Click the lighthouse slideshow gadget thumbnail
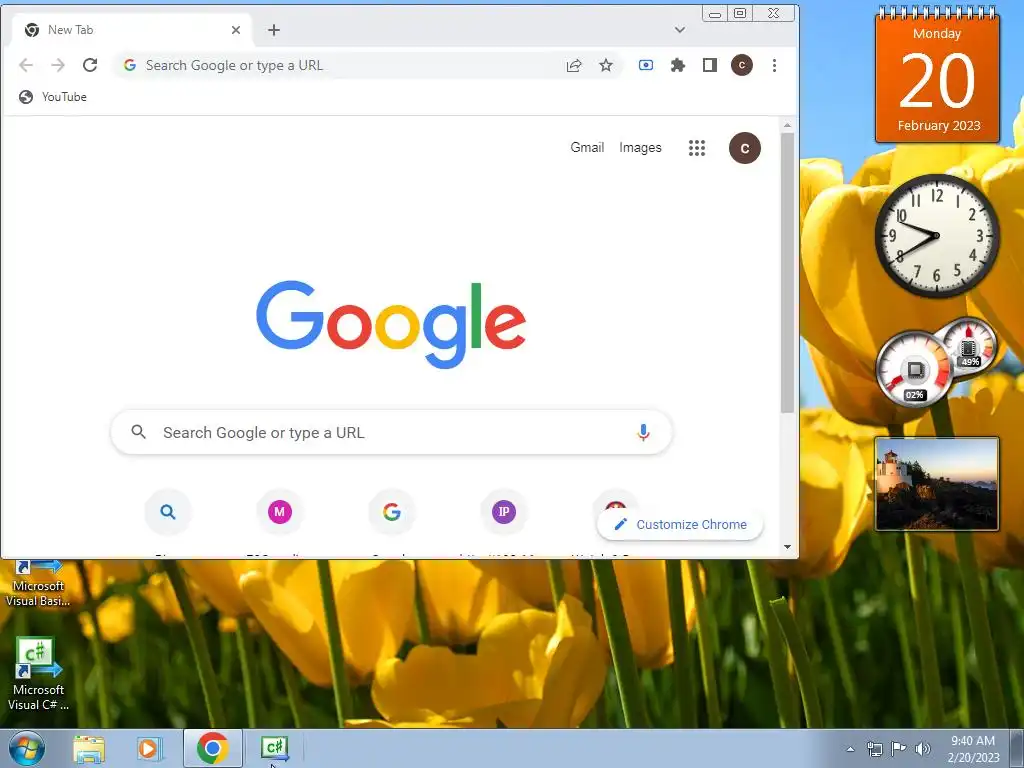 point(936,484)
